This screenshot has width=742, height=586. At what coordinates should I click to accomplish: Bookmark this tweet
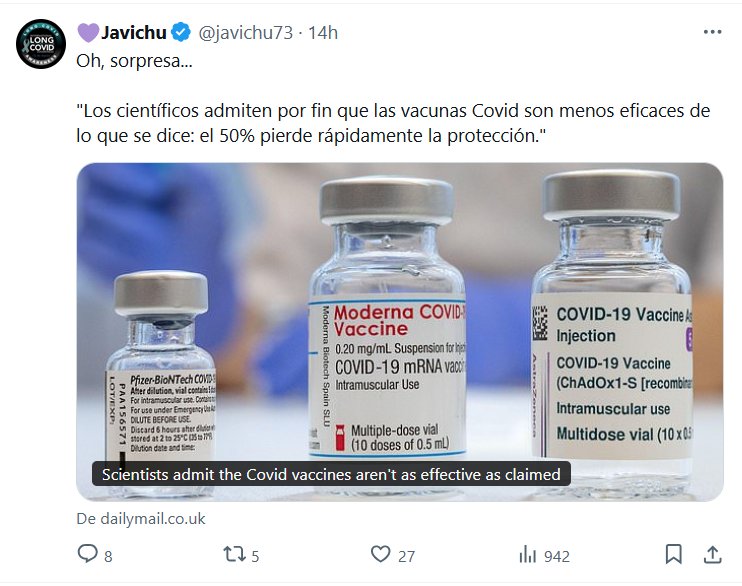pyautogui.click(x=673, y=554)
